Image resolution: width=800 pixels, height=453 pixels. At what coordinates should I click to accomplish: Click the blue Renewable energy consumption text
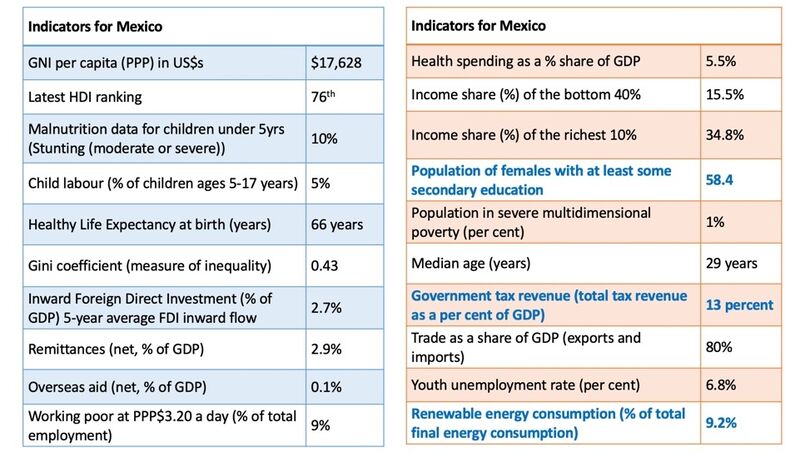(x=548, y=423)
